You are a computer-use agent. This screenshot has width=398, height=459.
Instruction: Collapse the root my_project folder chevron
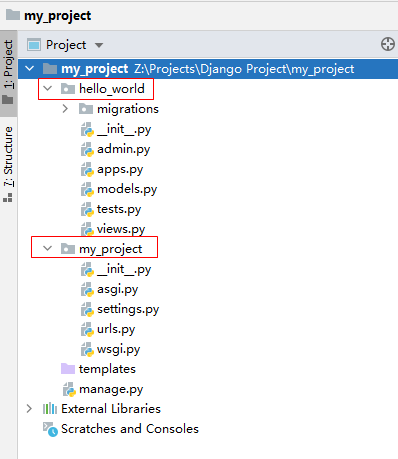(30, 69)
